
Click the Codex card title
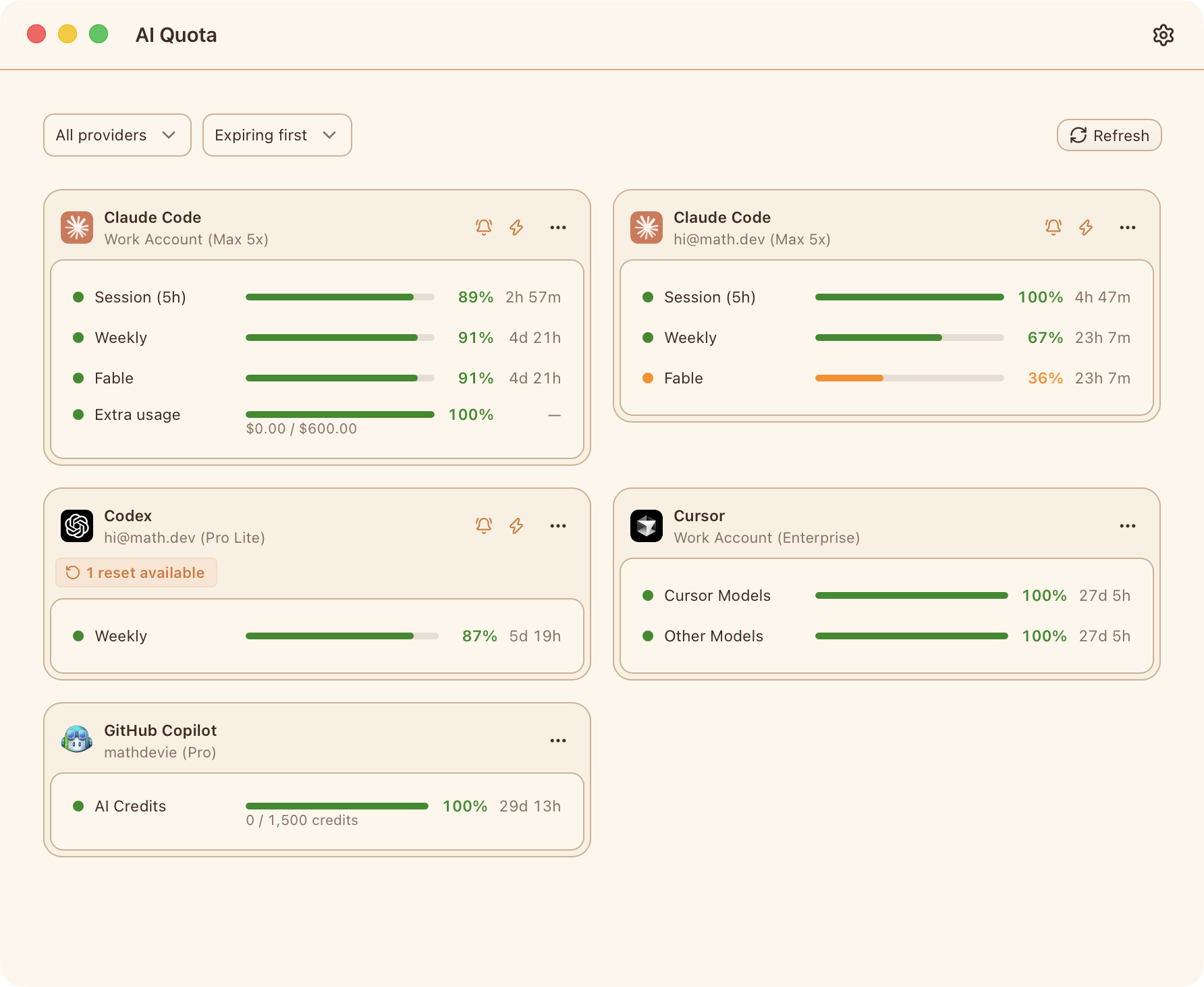point(128,516)
